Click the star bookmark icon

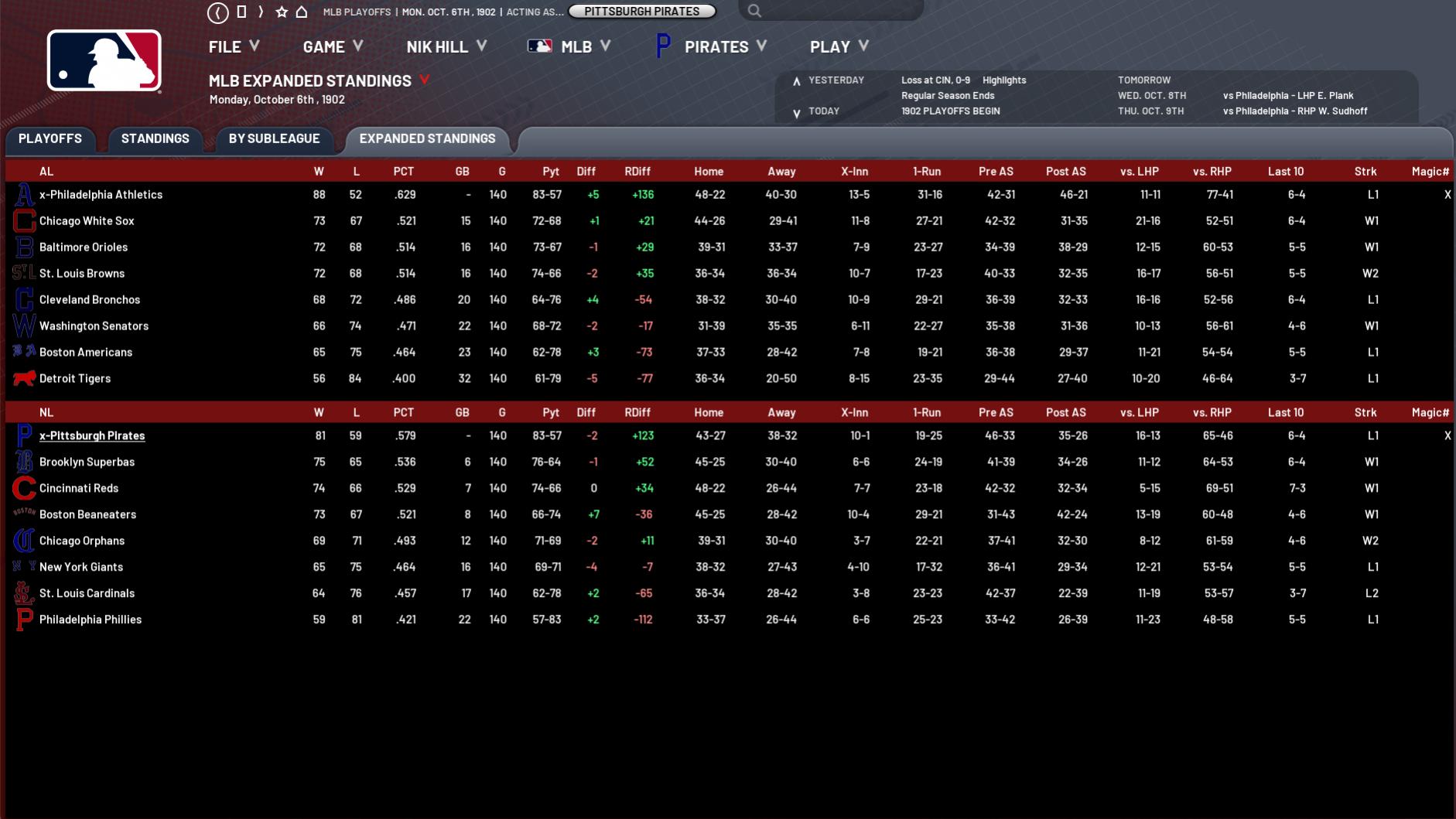(x=282, y=12)
